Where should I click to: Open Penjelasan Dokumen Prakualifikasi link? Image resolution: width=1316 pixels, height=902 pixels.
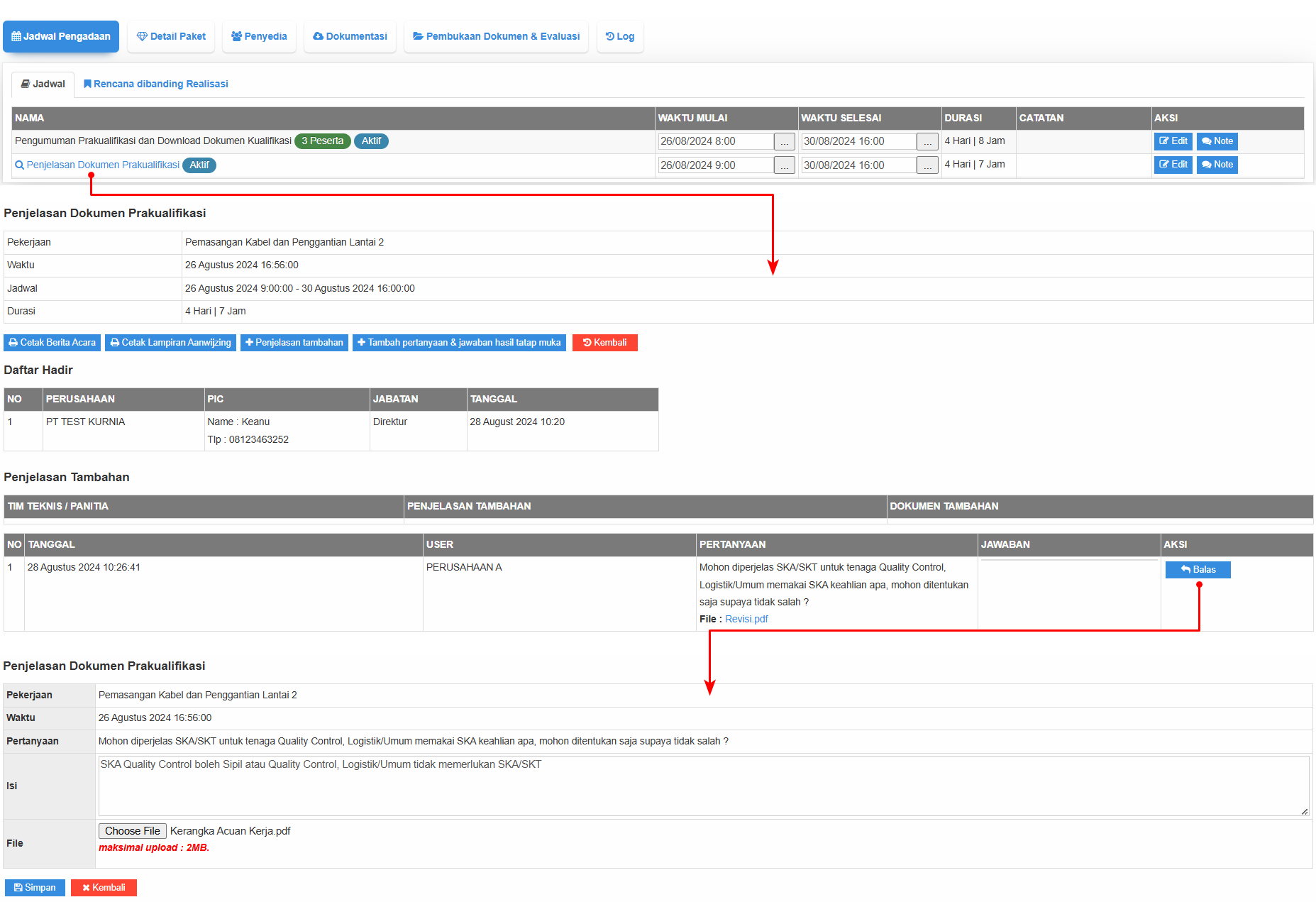click(x=103, y=165)
